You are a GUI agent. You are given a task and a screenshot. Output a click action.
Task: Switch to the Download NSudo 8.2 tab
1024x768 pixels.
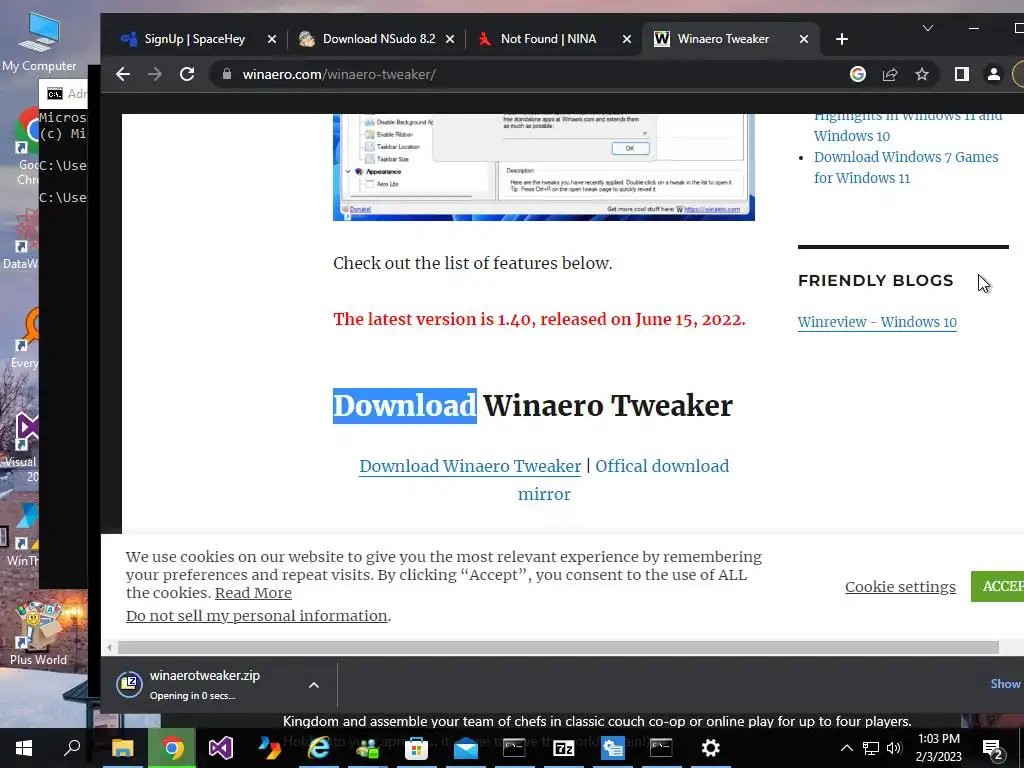click(376, 39)
